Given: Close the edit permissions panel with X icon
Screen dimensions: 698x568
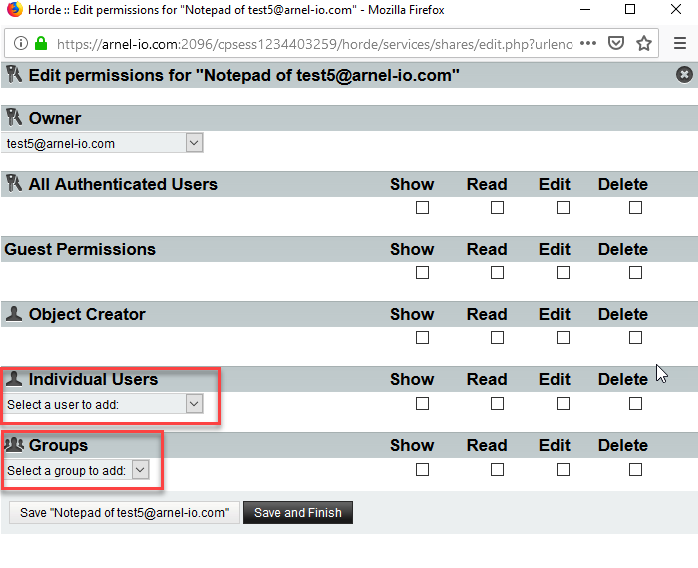Looking at the screenshot, I should (x=684, y=74).
